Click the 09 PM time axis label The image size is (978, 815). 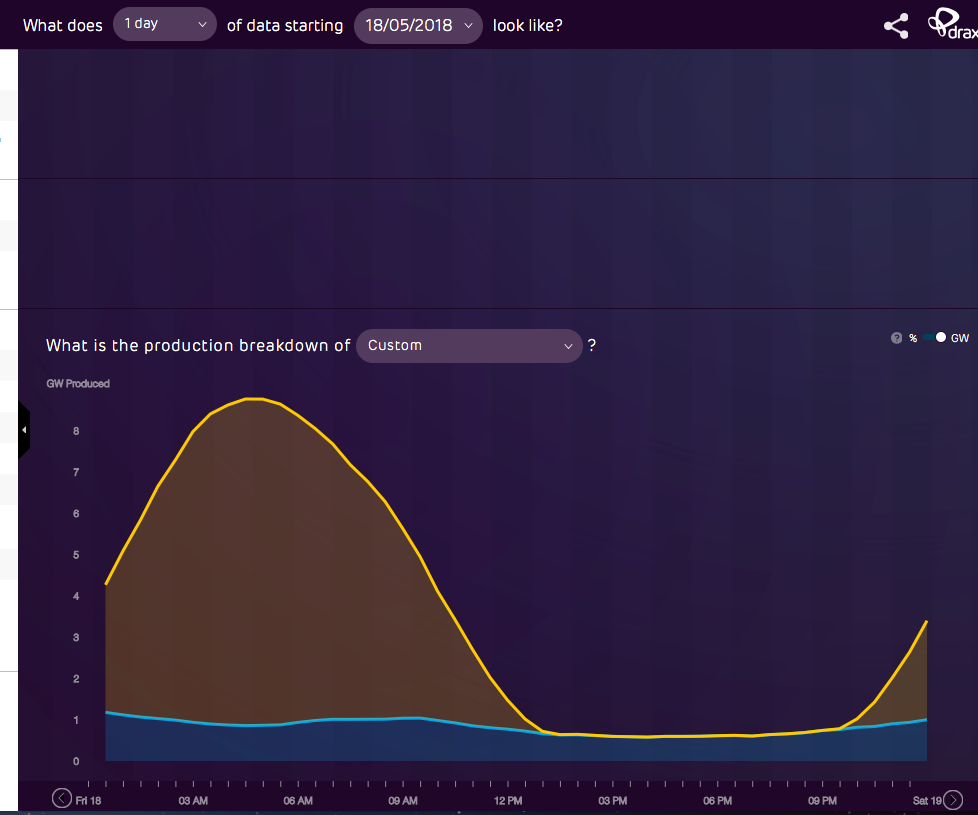pyautogui.click(x=822, y=801)
